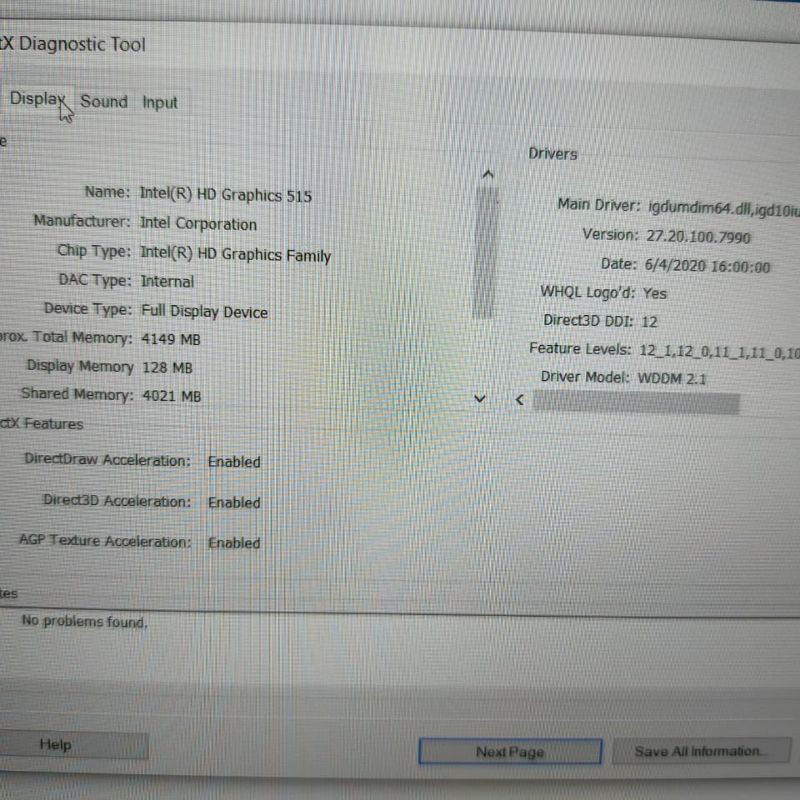Viewport: 800px width, 800px height.
Task: Select the driver date '6/4/2020 16:00:00'
Action: pyautogui.click(x=707, y=266)
